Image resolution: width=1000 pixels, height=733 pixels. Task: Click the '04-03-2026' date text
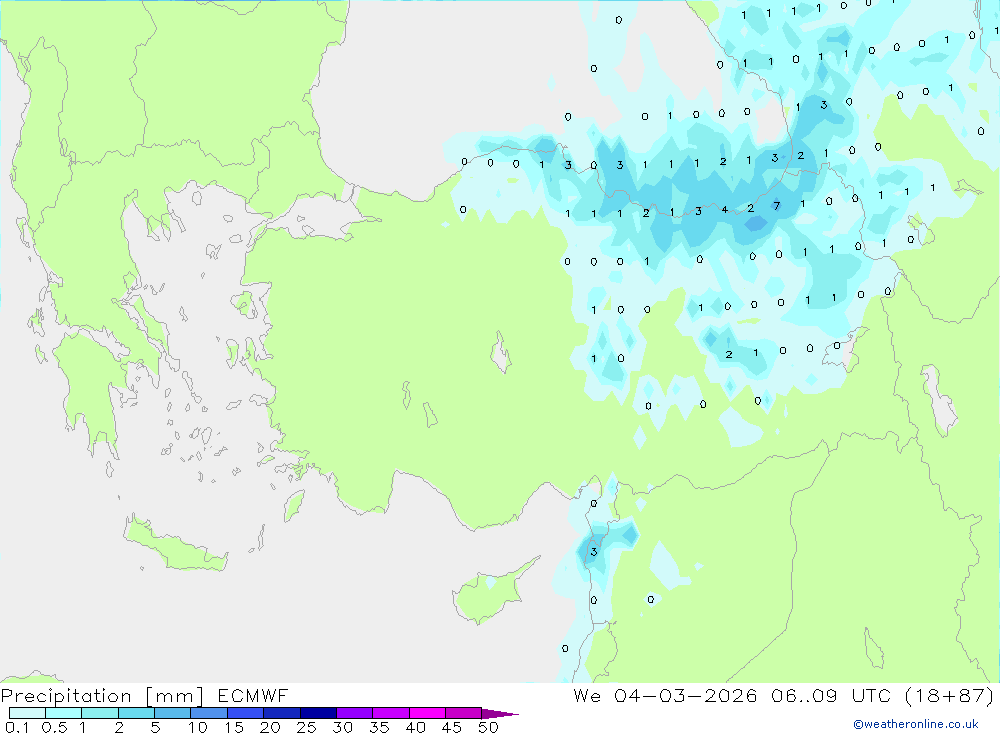[686, 696]
